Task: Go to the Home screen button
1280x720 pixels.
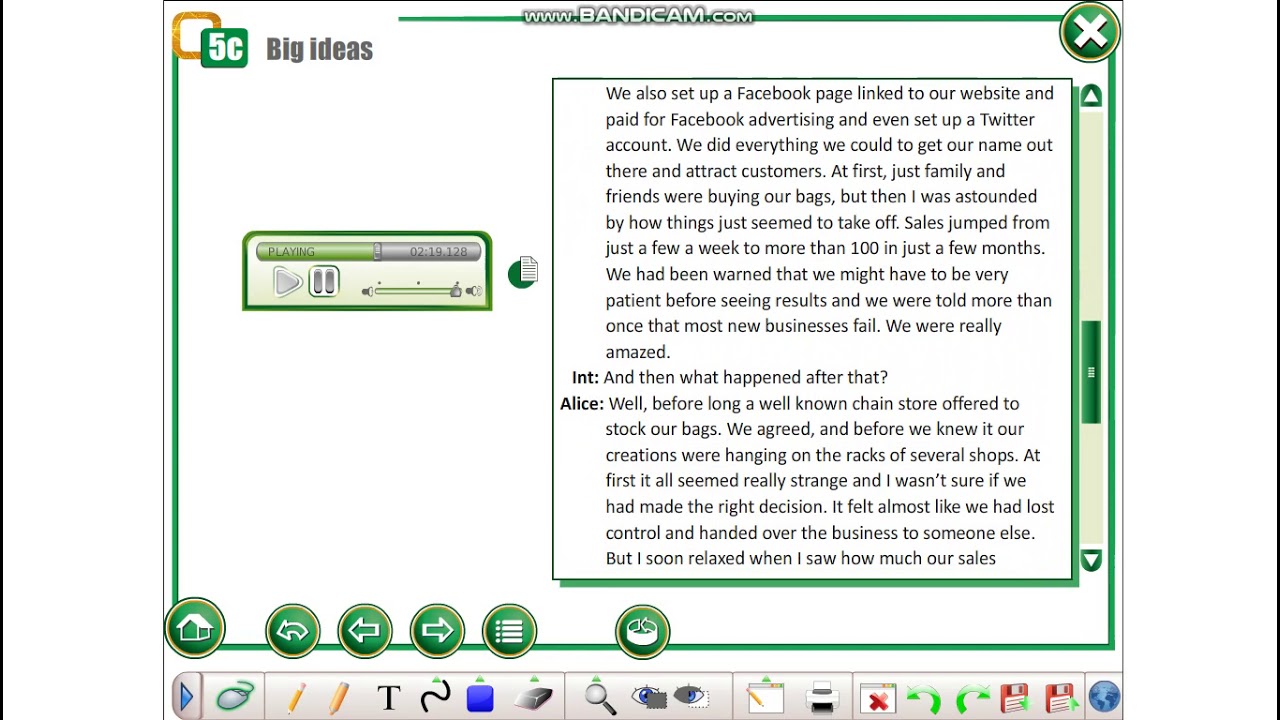Action: (x=195, y=629)
